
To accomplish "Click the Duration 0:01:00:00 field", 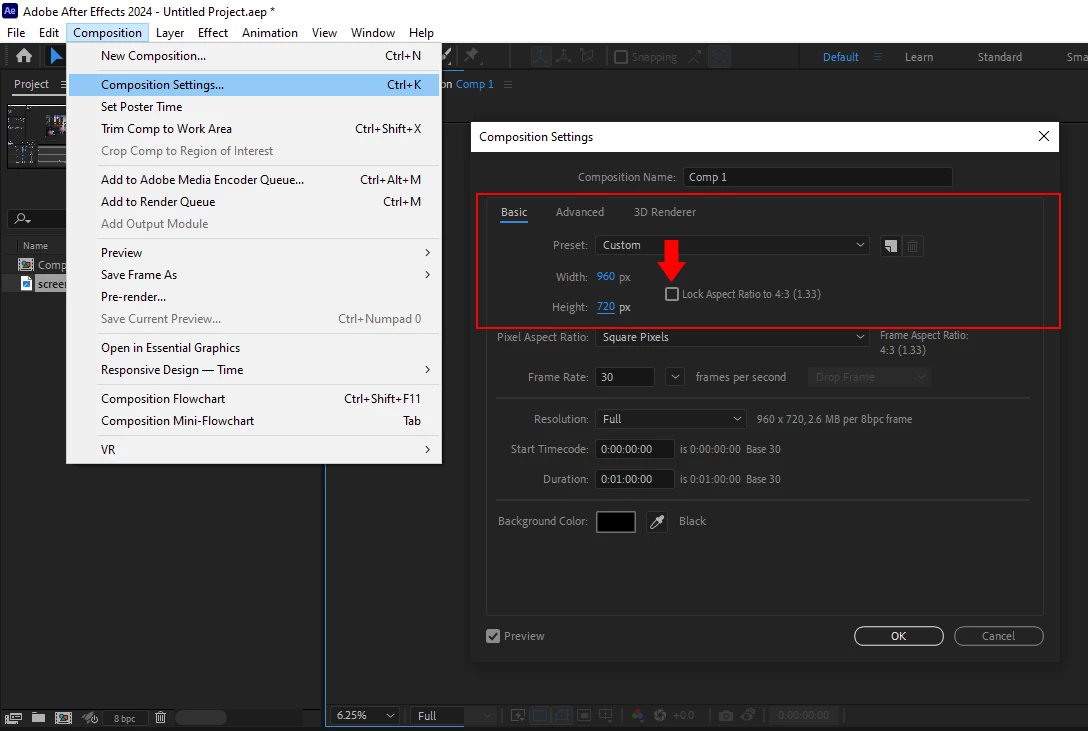I will click(634, 479).
